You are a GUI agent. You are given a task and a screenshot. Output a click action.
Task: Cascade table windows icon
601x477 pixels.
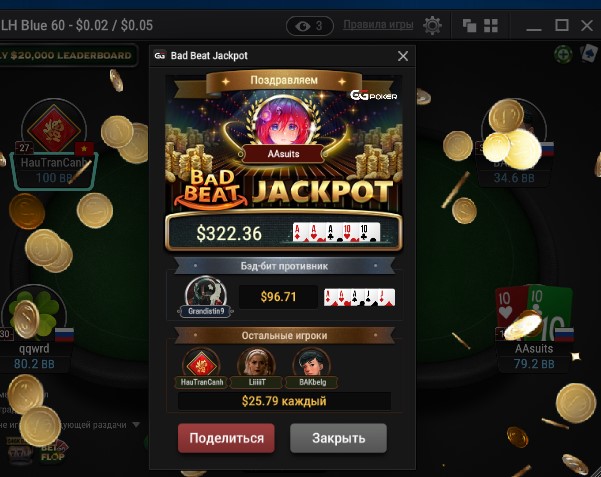tap(469, 26)
